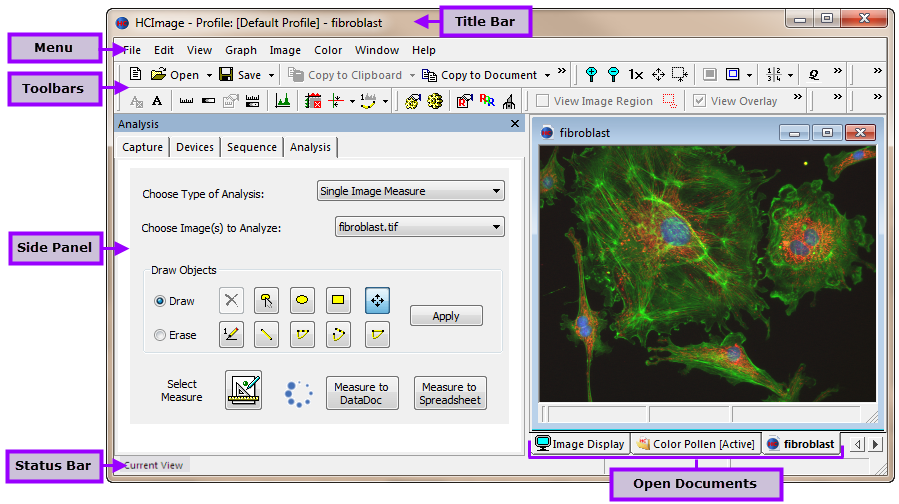Open the Help menu

coord(424,50)
